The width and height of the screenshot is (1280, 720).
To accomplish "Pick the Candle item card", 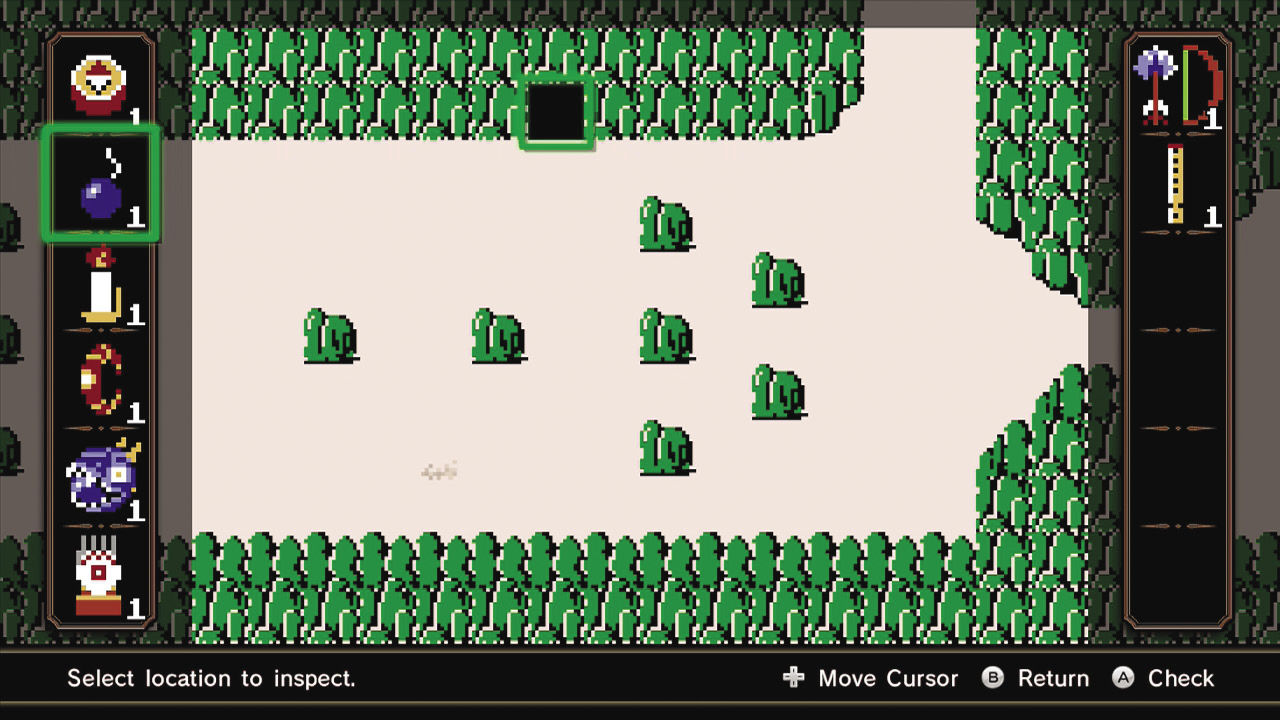I will pyautogui.click(x=100, y=282).
